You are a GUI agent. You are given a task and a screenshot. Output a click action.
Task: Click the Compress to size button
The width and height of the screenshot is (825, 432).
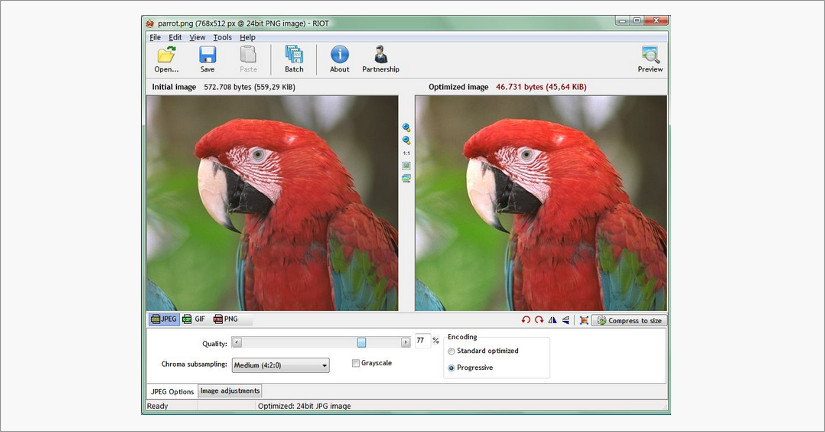coord(628,320)
